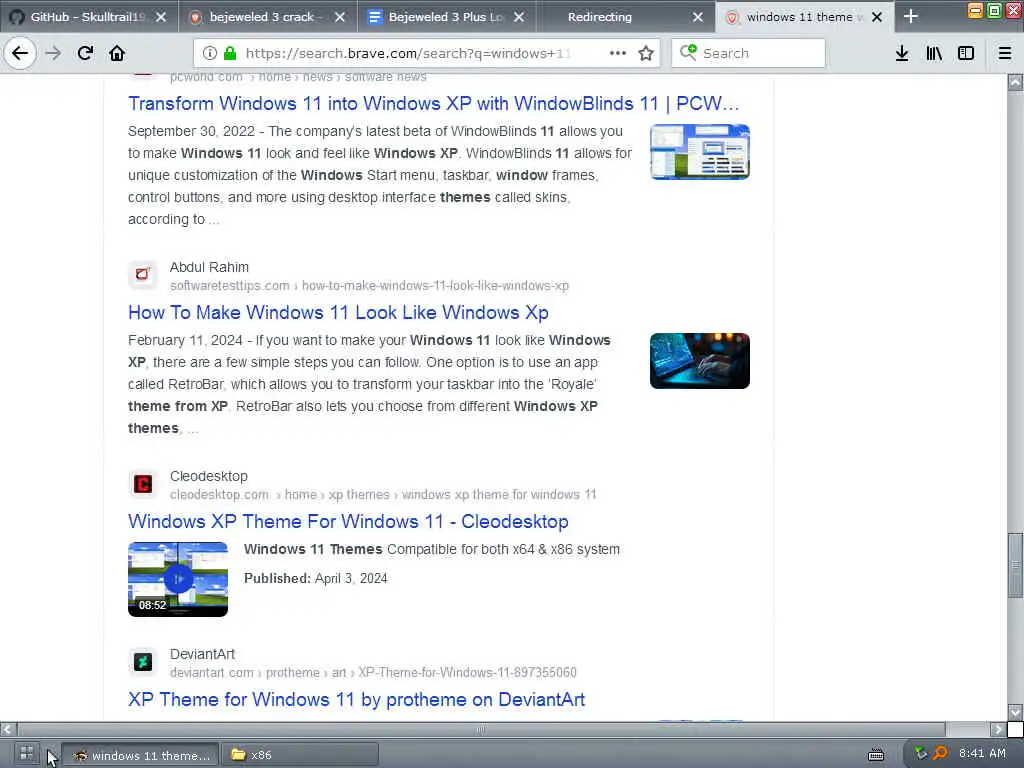Click the vertical scrollbar down arrow
Screen dimensions: 1024x768
[1016, 711]
